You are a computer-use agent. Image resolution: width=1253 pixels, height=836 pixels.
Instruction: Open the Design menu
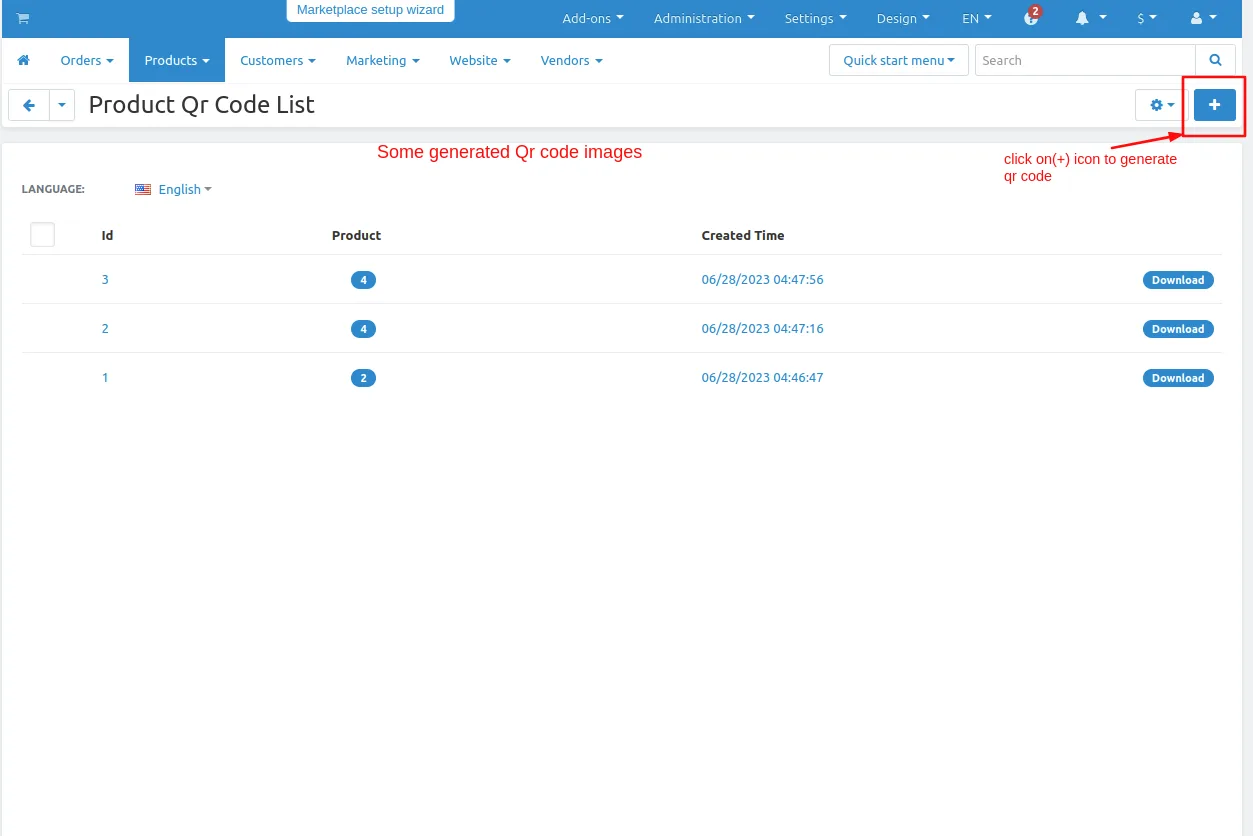tap(903, 18)
